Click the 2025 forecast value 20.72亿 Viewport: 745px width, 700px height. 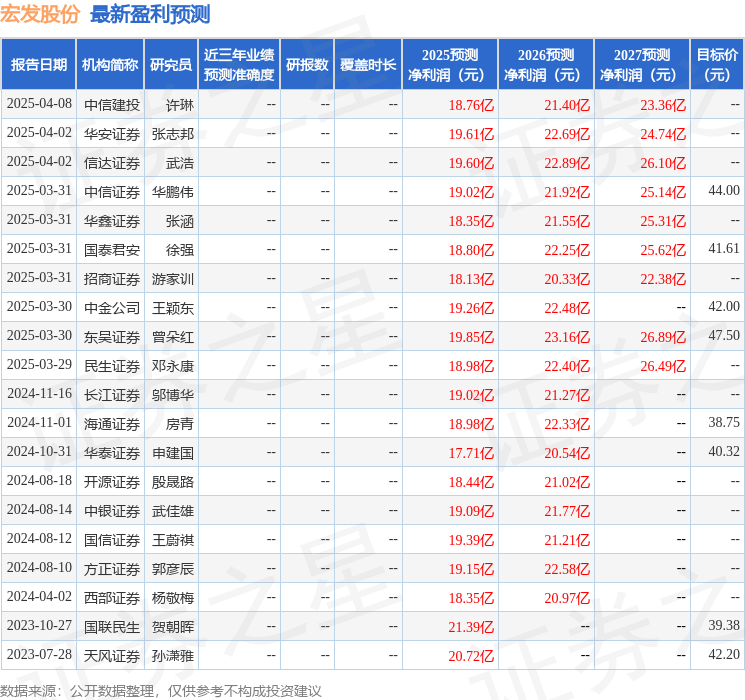[x=471, y=656]
